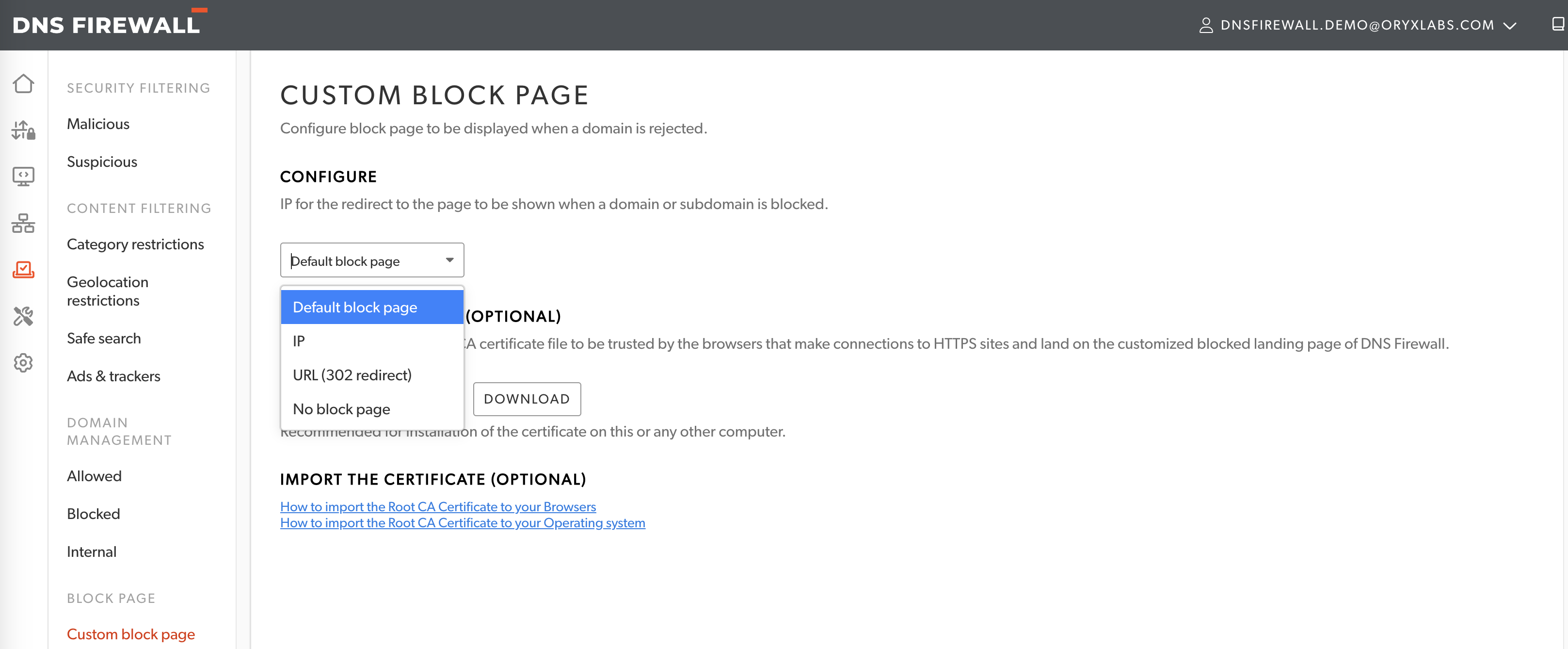
Task: Open the Home dashboard icon
Action: click(x=23, y=83)
